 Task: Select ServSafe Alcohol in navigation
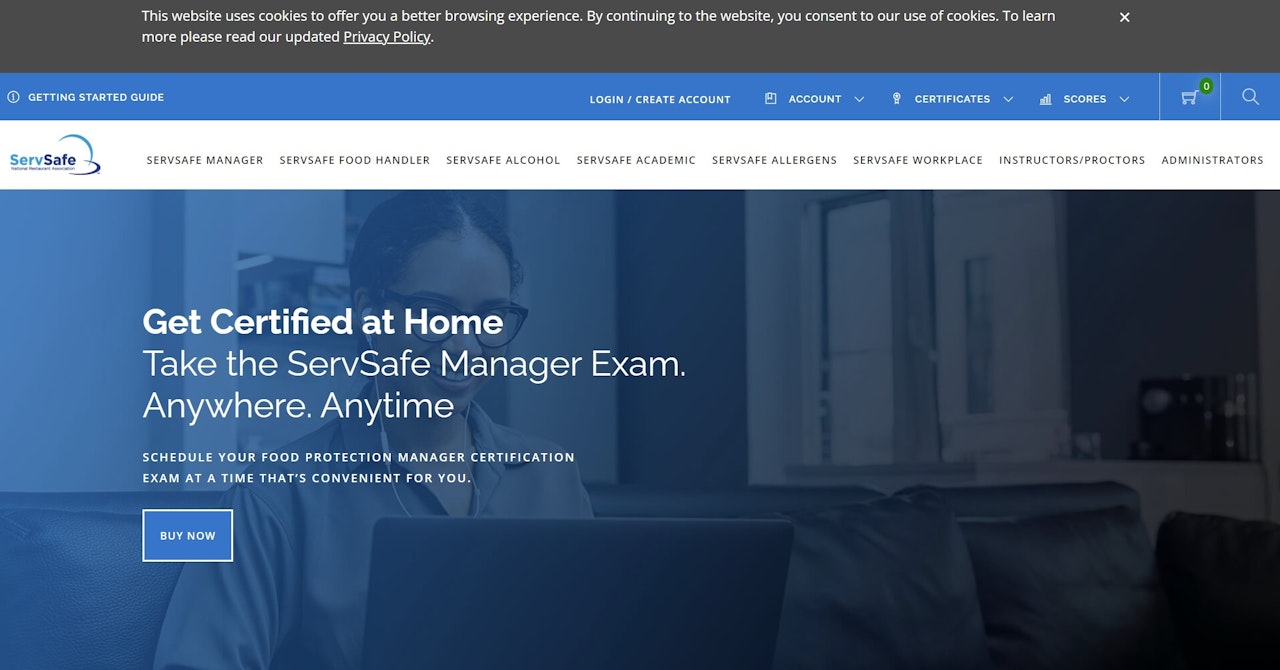point(503,160)
